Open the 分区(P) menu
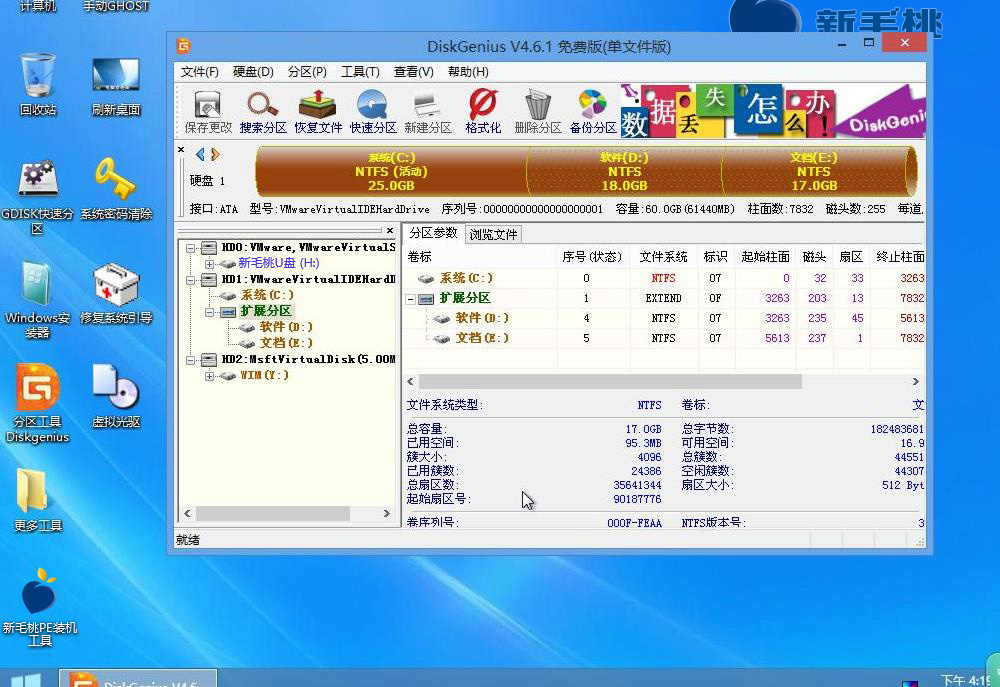The width and height of the screenshot is (1000, 687). (307, 72)
